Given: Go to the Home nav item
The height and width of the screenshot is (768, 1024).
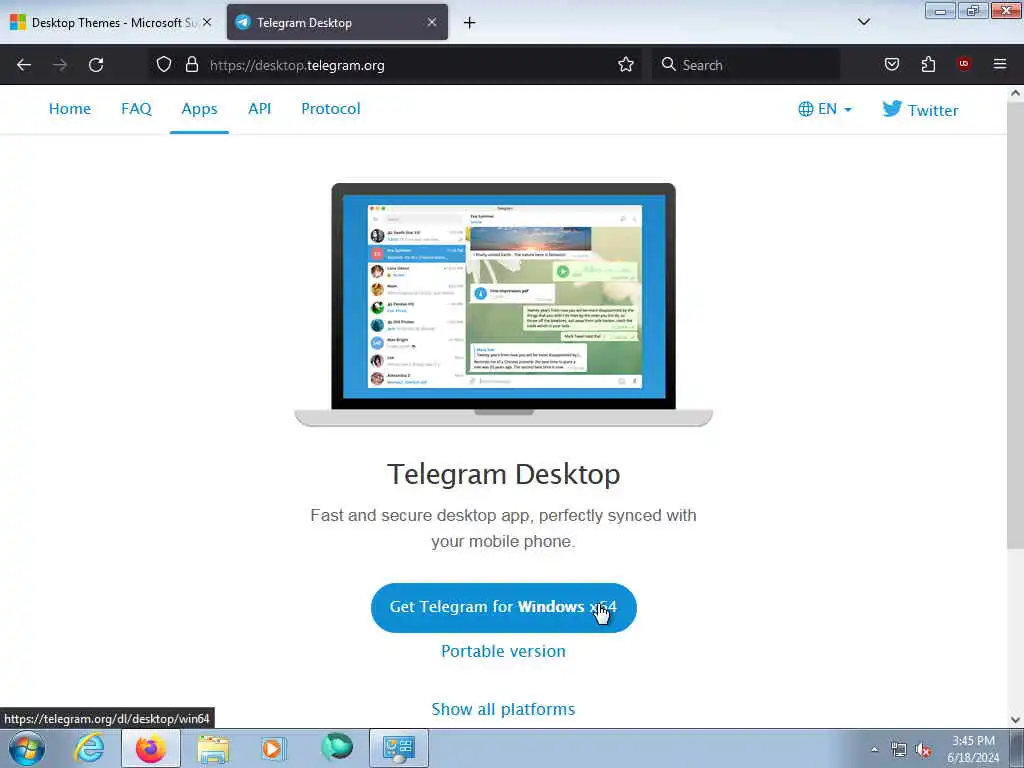Looking at the screenshot, I should [70, 109].
